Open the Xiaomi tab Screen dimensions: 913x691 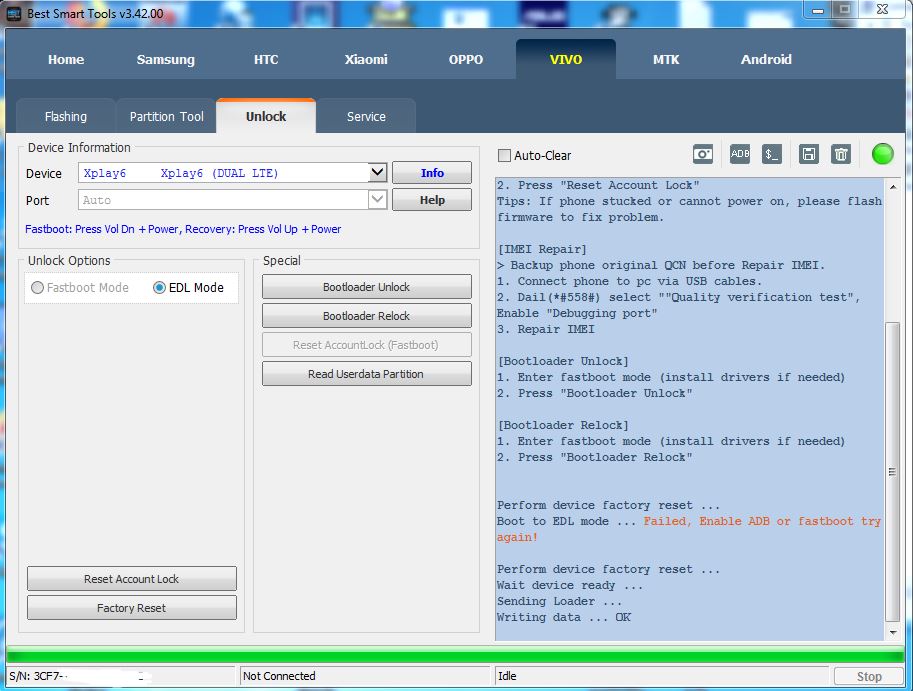366,59
